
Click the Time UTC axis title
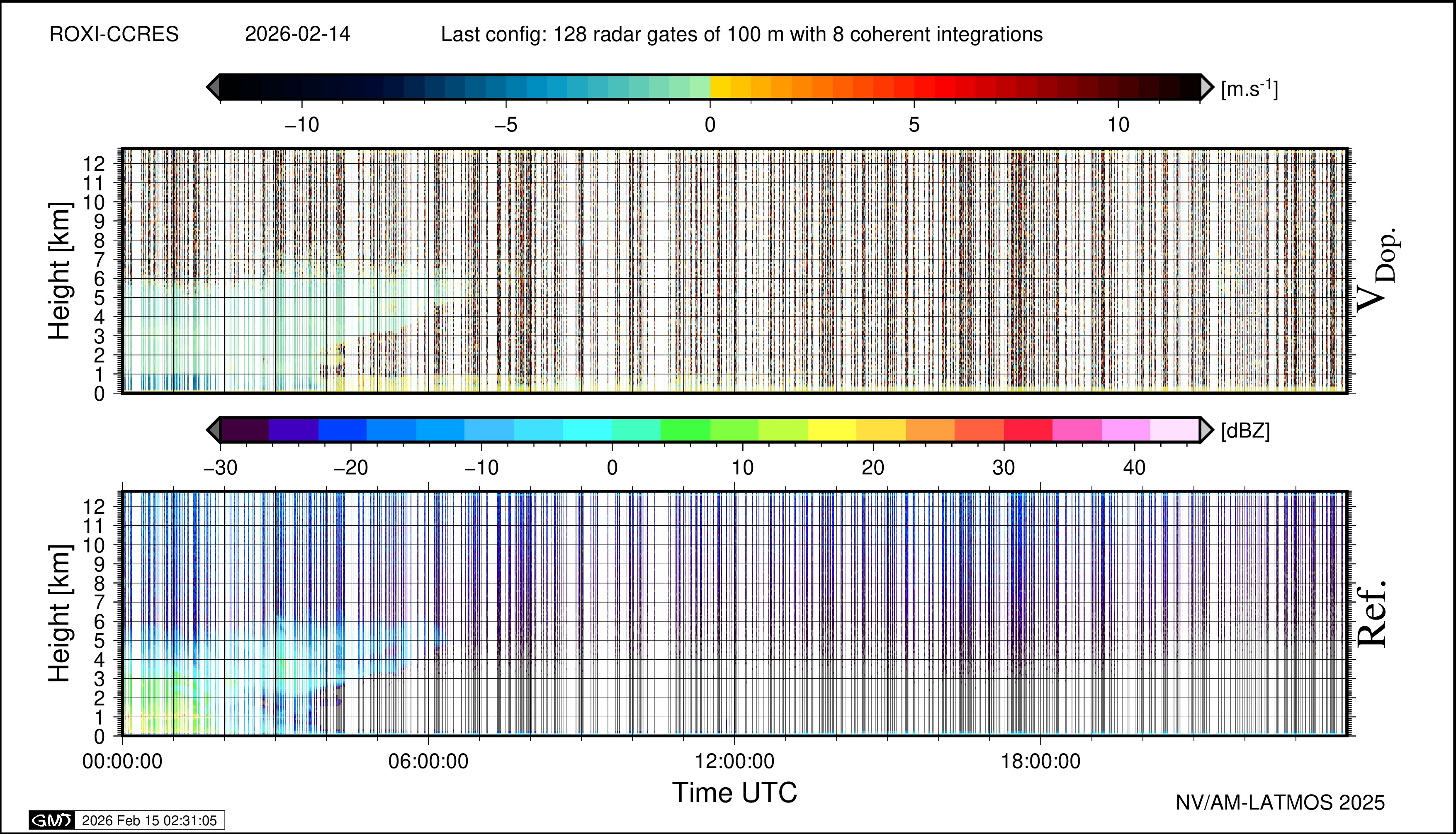pos(734,793)
